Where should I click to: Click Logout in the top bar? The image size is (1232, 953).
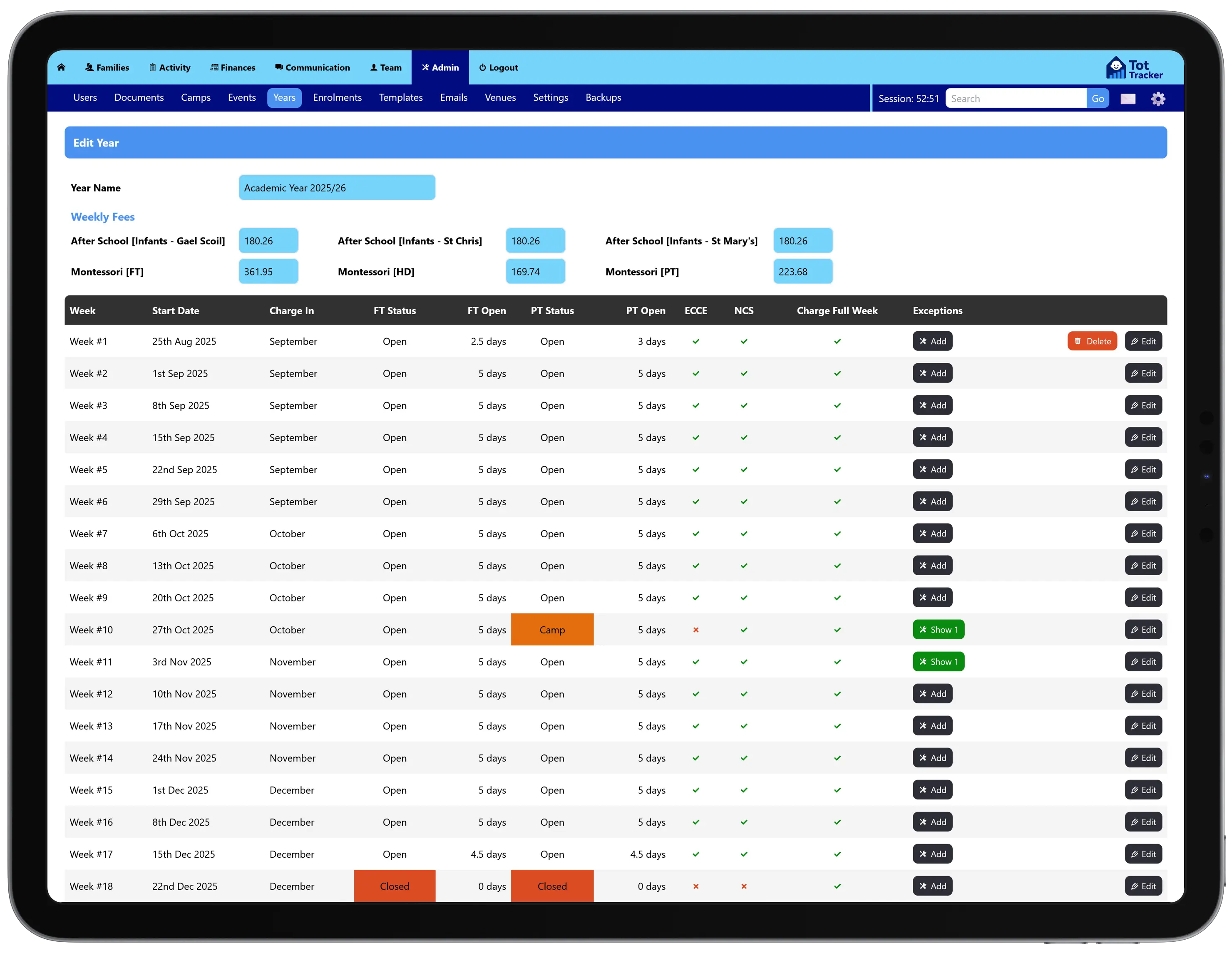(x=498, y=68)
